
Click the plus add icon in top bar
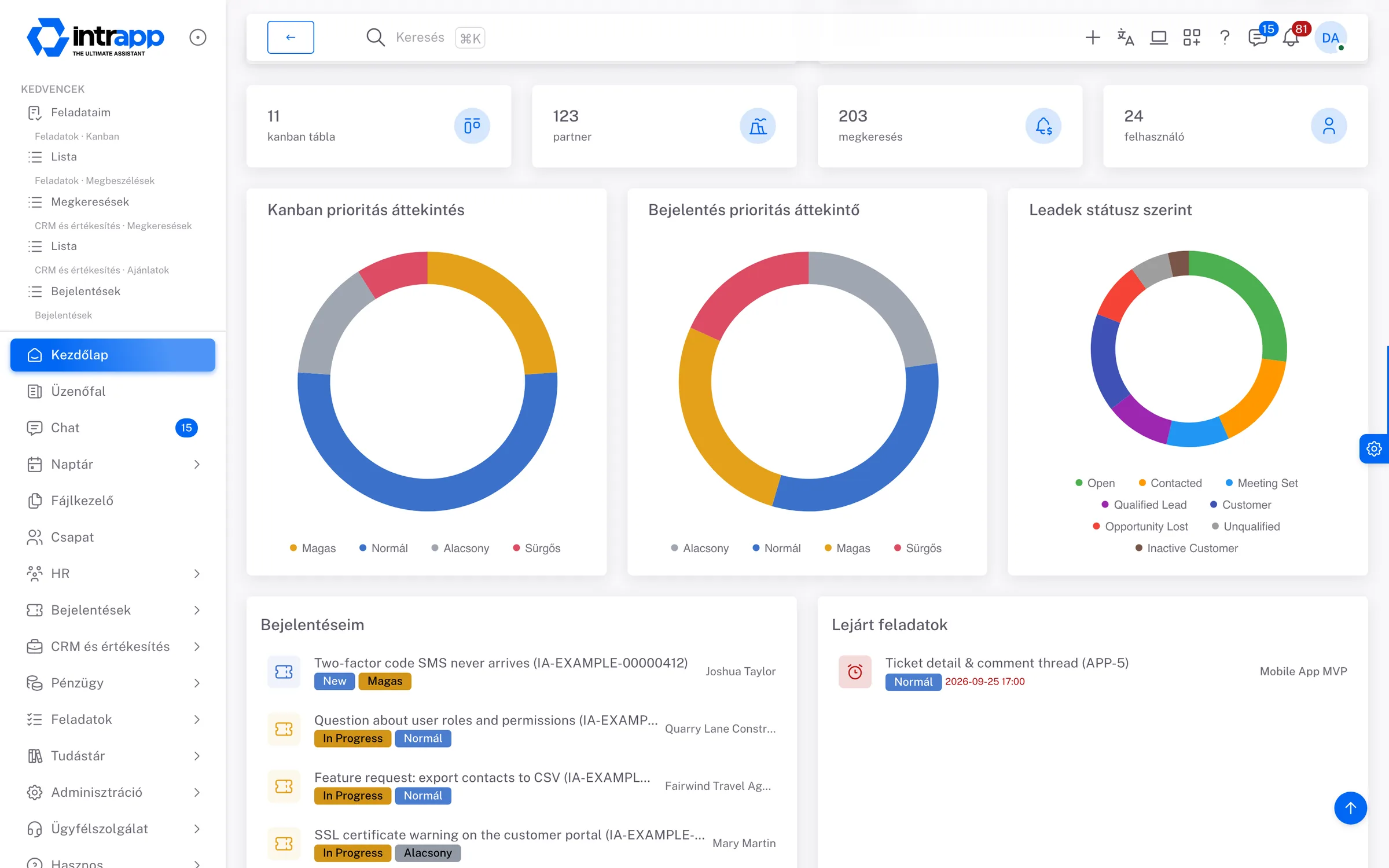point(1092,38)
